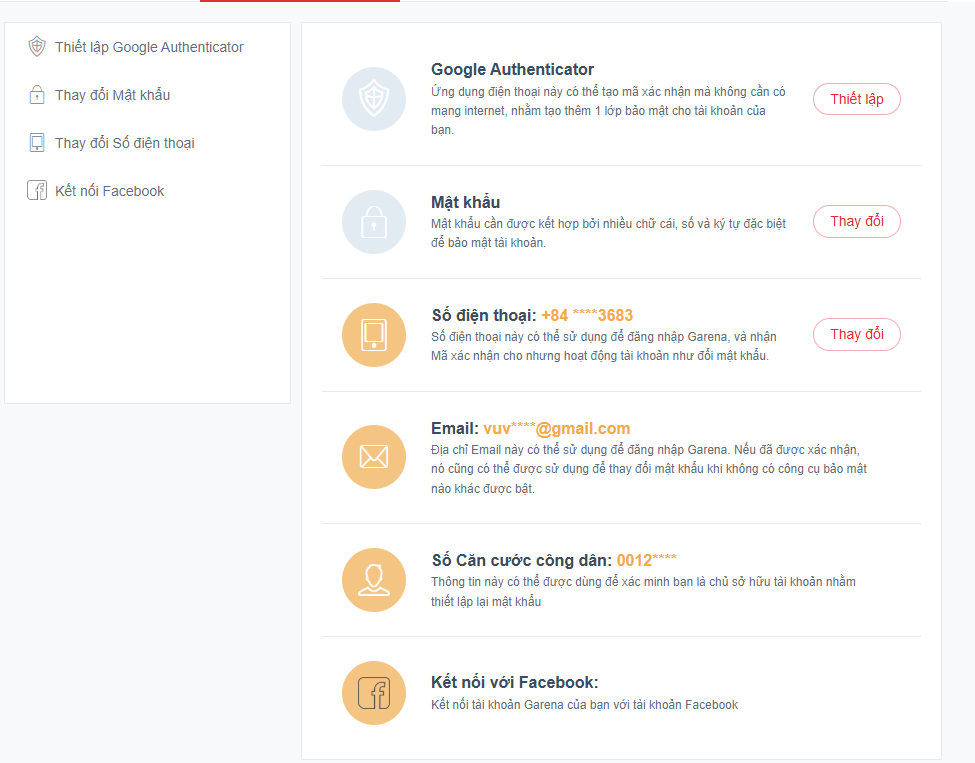Viewport: 975px width, 763px height.
Task: Click Thay đổi button in Số điện thoại row
Action: [857, 335]
